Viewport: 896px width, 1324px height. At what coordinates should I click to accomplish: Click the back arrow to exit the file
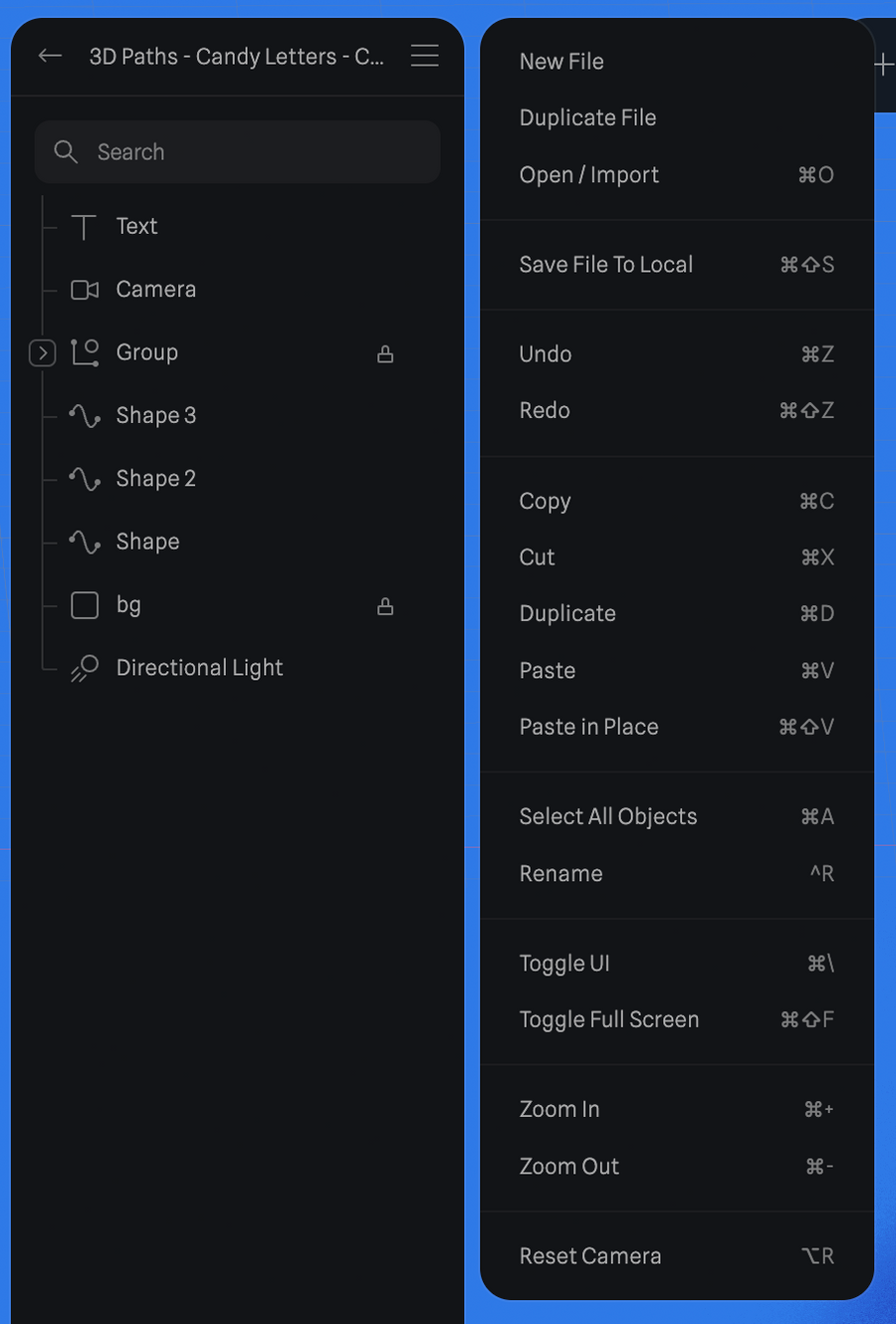pyautogui.click(x=50, y=56)
